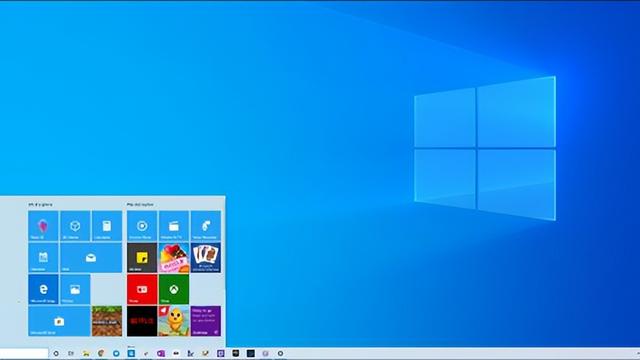Open the wide Microsoft Store tile
The width and height of the screenshot is (640, 360).
pyautogui.click(x=59, y=321)
